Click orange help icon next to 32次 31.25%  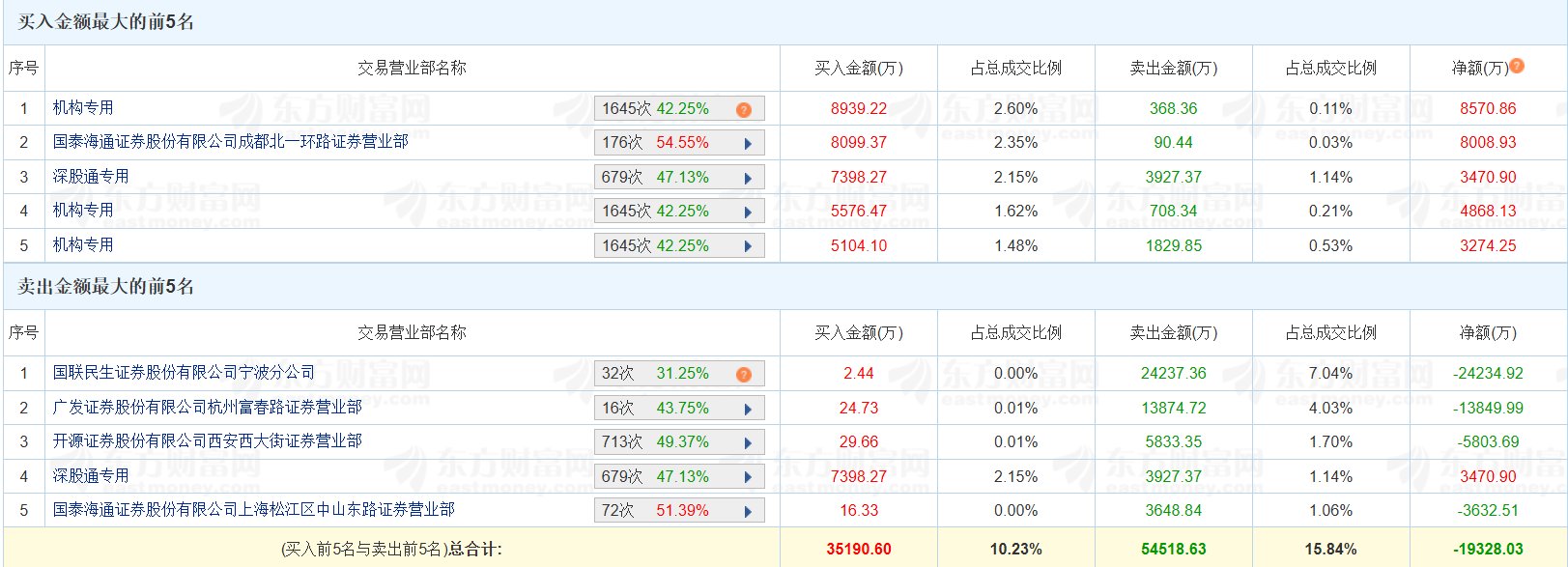click(743, 375)
